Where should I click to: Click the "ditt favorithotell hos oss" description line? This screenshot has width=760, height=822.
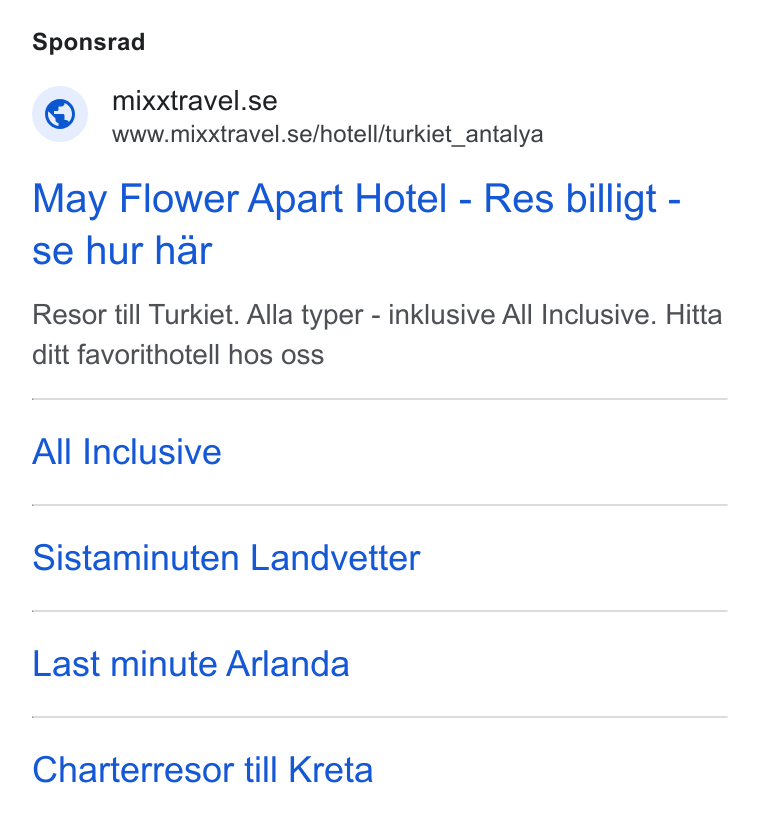178,355
